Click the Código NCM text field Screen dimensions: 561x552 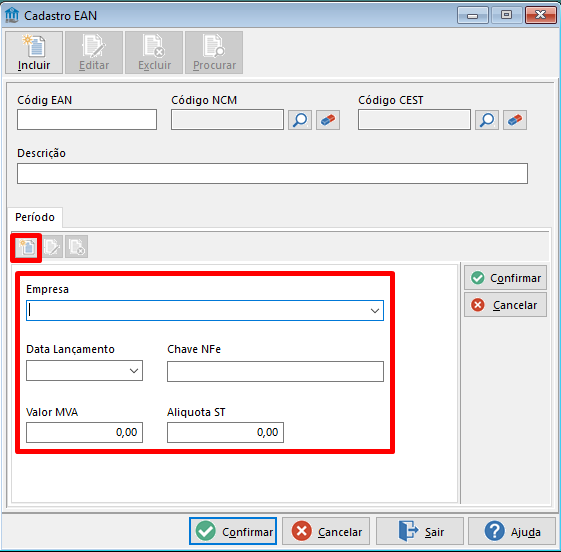click(227, 119)
